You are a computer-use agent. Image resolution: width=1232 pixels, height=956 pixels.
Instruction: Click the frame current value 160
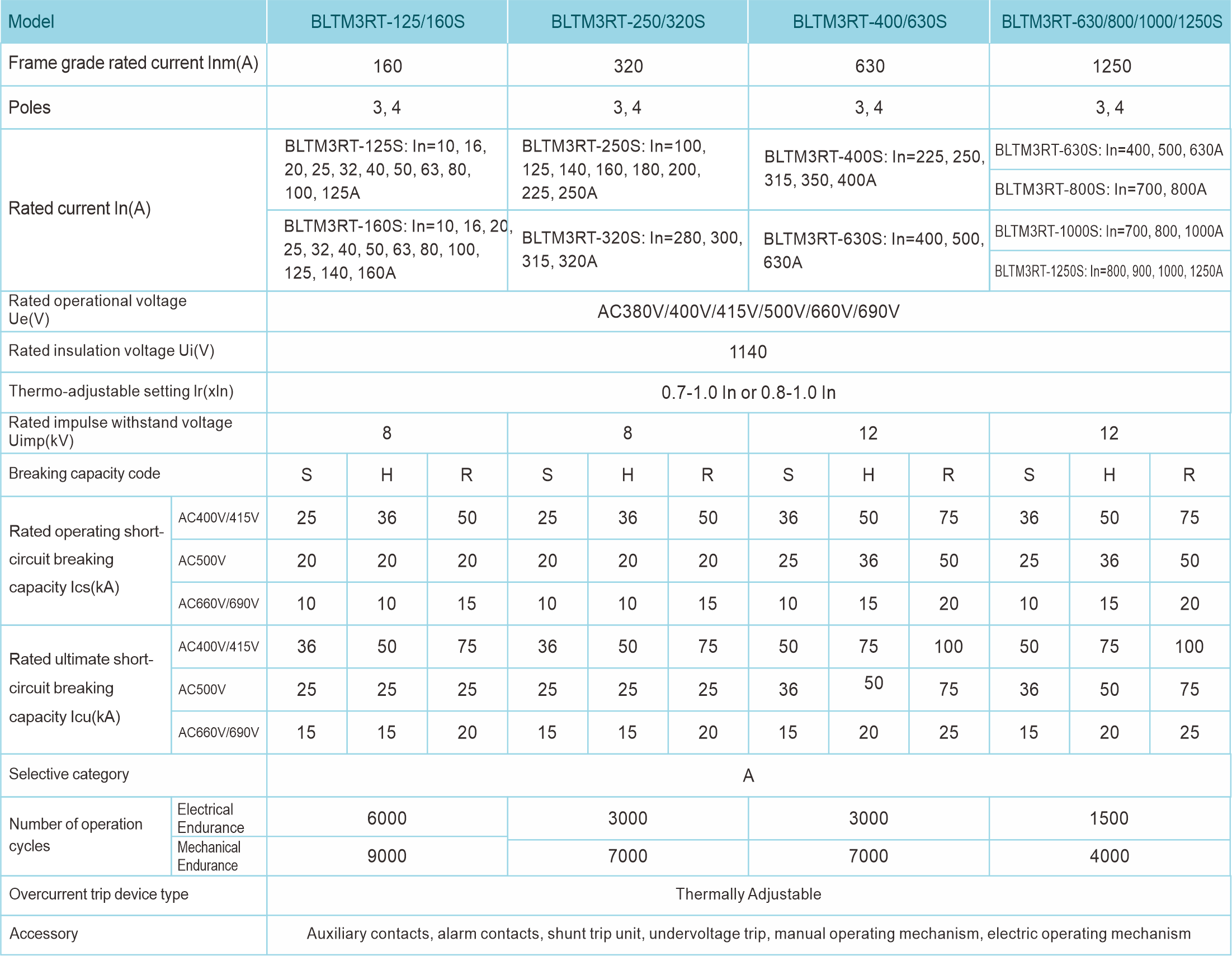388,66
